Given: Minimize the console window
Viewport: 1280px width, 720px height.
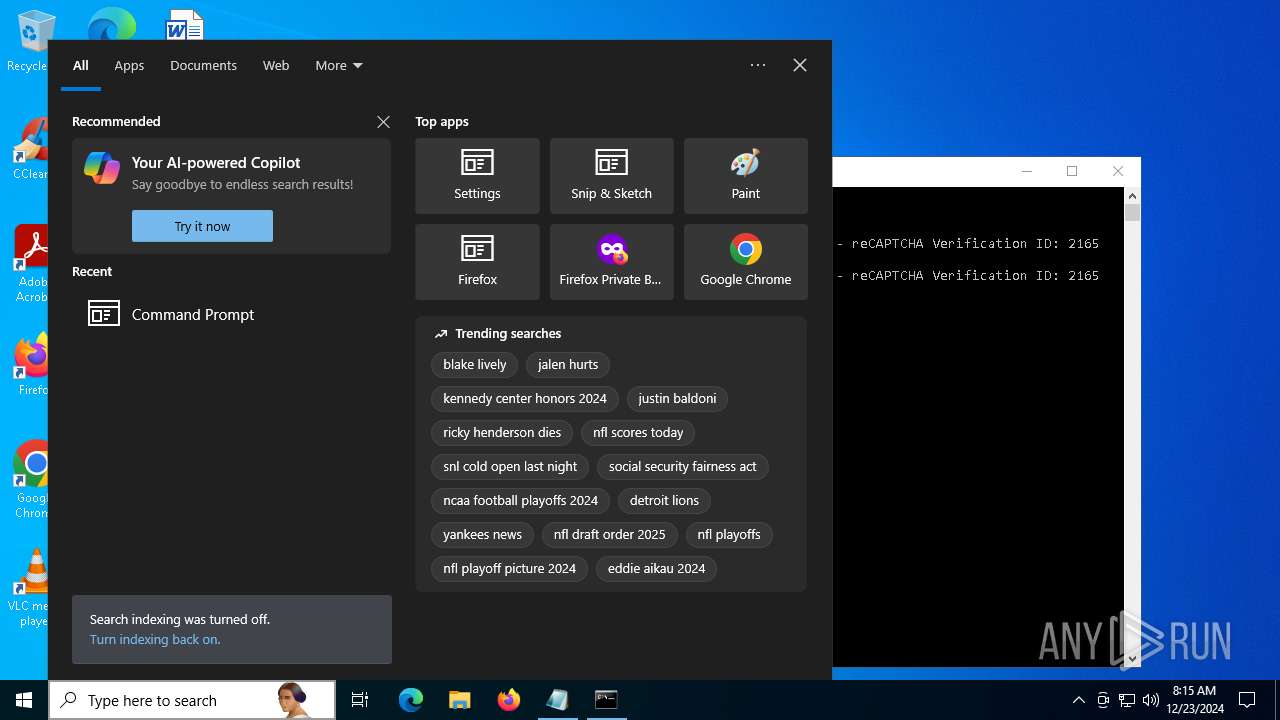Looking at the screenshot, I should [1026, 171].
